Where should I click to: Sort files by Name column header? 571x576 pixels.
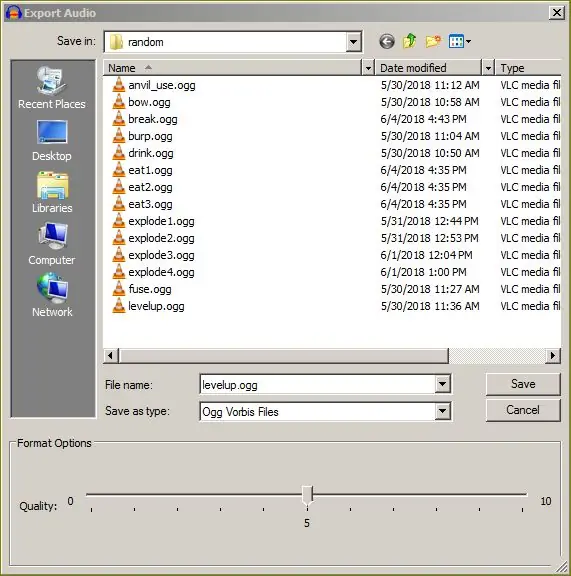233,68
